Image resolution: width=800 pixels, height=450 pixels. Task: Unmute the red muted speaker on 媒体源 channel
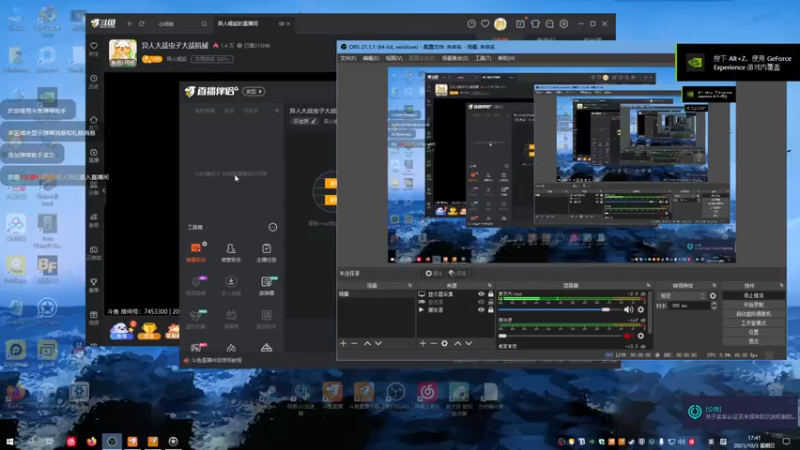(x=629, y=336)
